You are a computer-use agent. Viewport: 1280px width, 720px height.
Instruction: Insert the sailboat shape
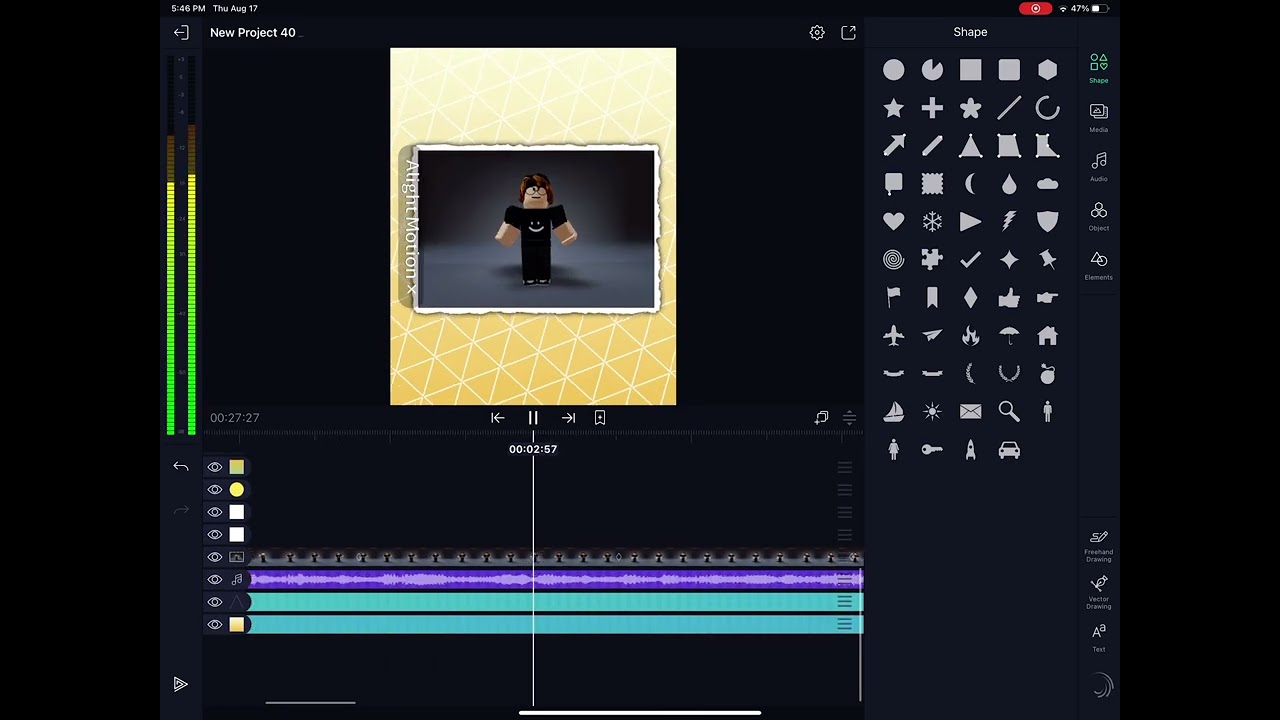coord(893,412)
